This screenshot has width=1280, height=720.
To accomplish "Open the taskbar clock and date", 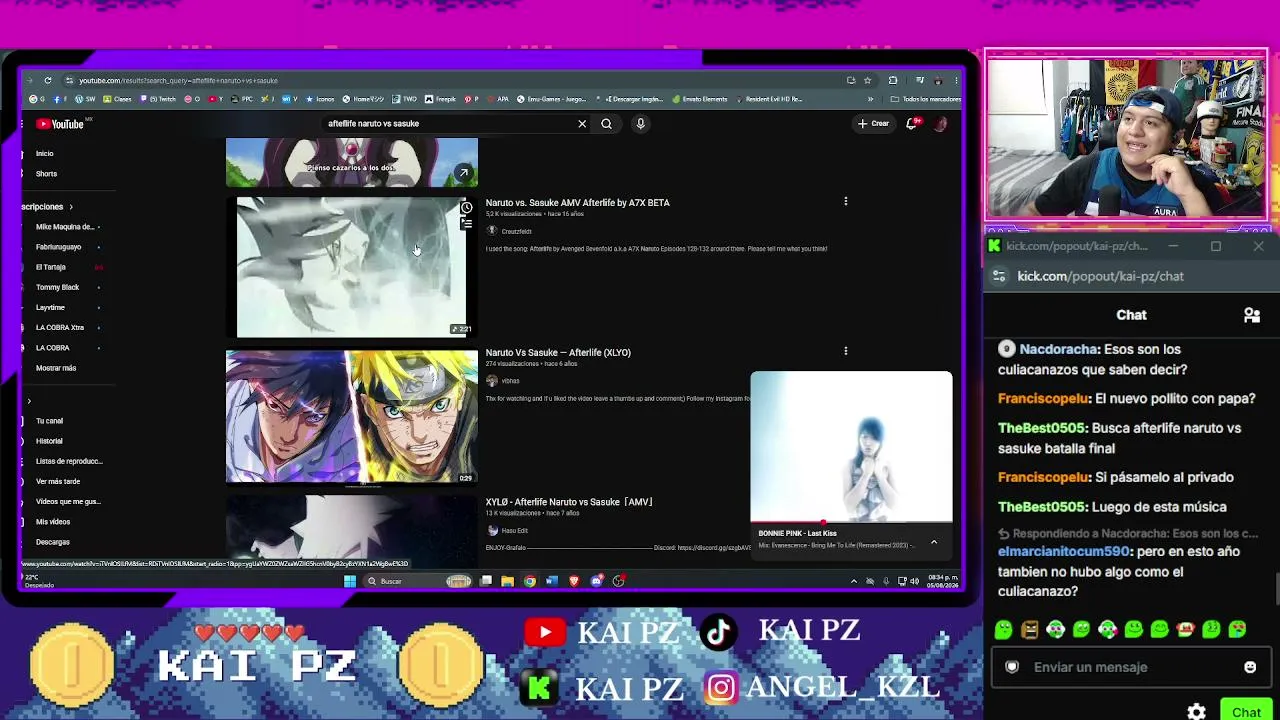I will [x=944, y=581].
